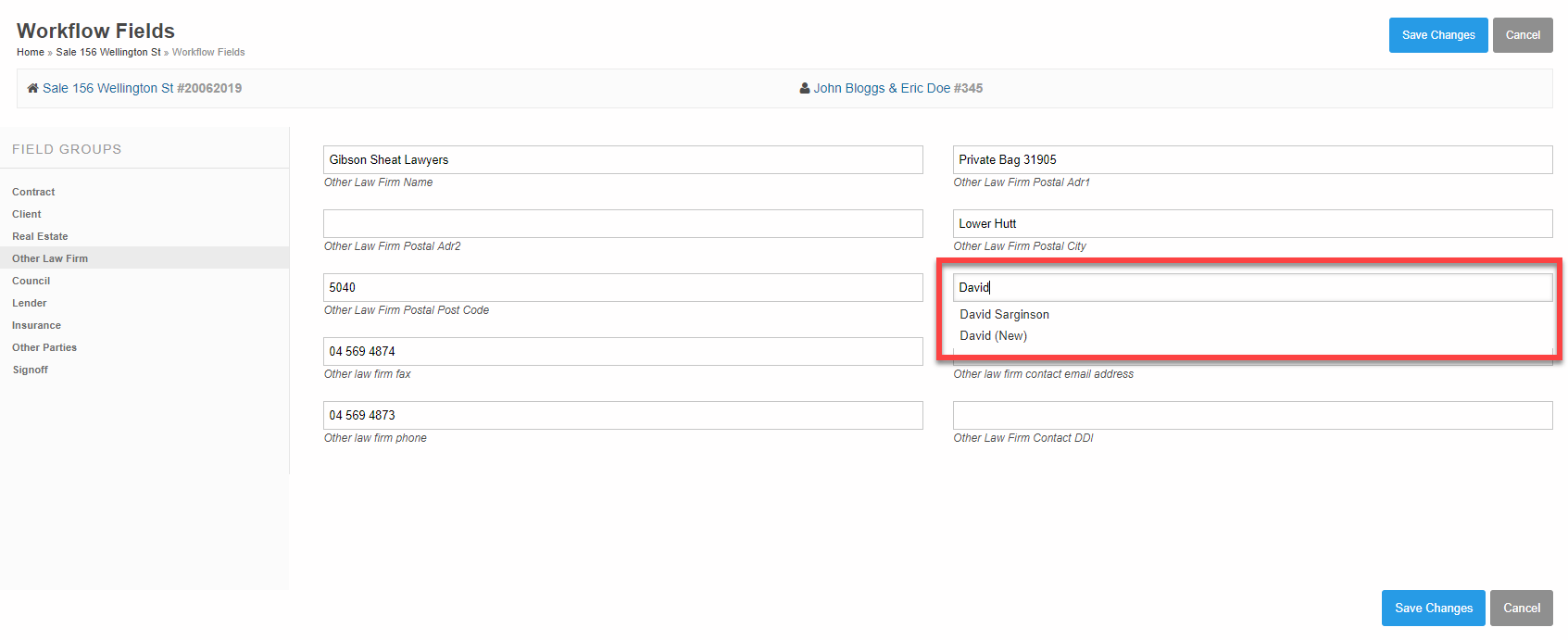
Task: Click the Other Law Firm Name field
Action: [x=622, y=159]
